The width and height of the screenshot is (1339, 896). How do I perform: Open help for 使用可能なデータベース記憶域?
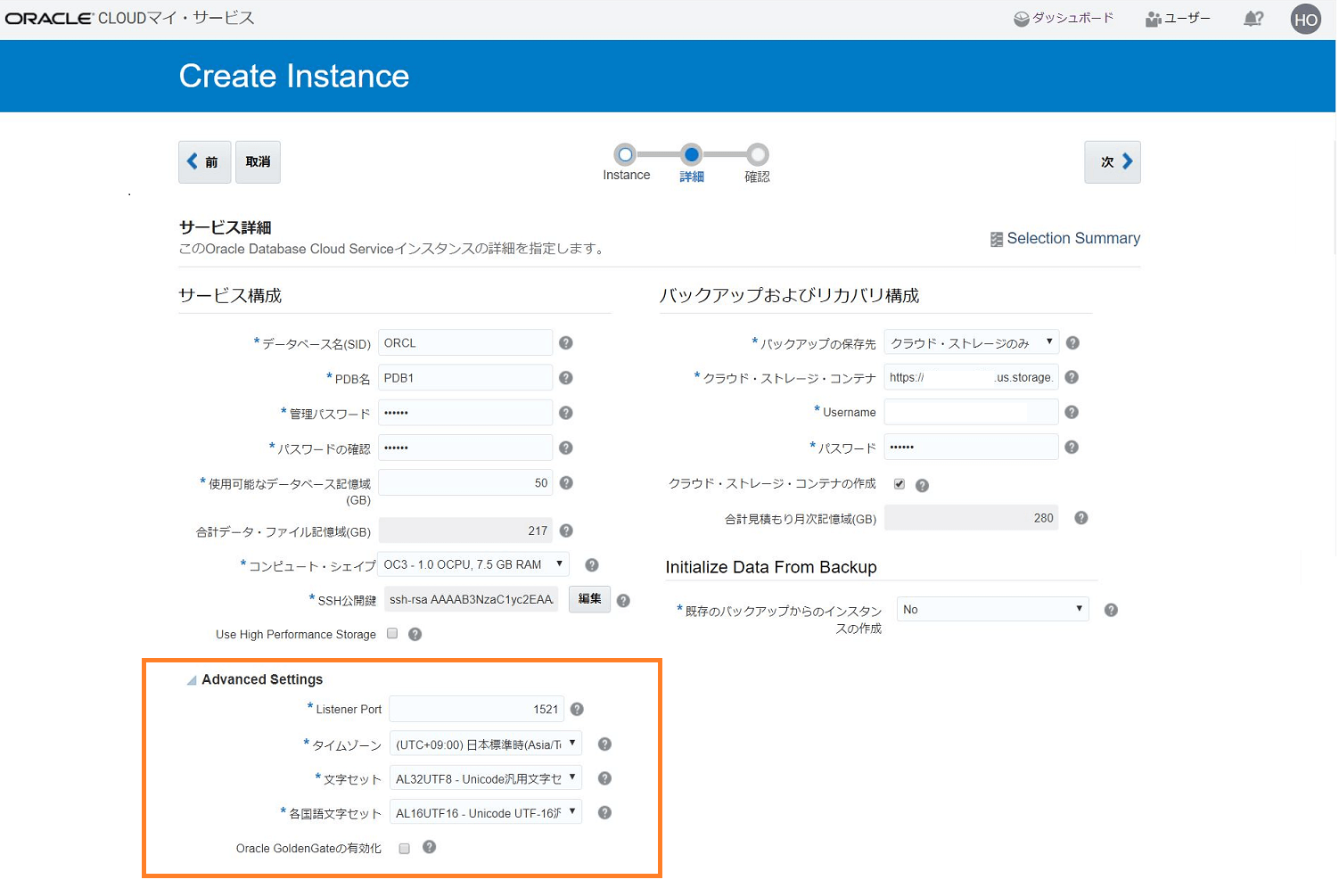[565, 482]
